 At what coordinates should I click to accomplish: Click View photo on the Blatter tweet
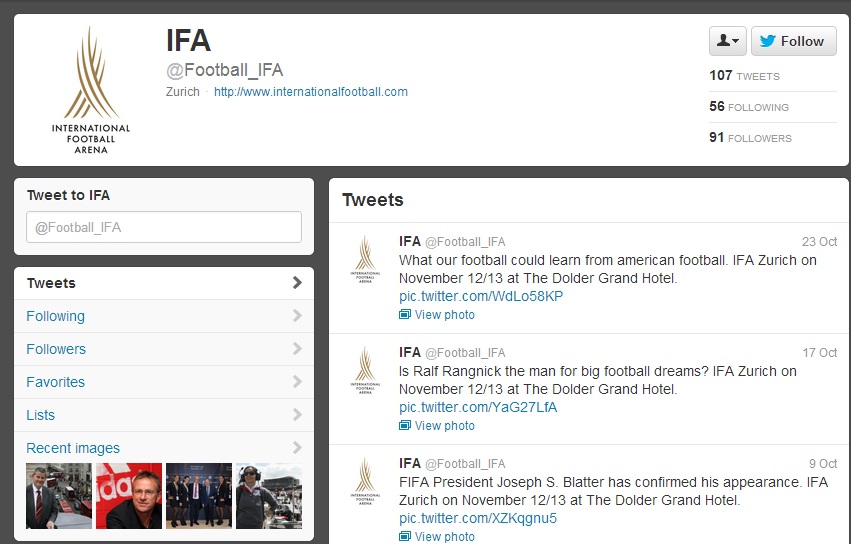coord(444,536)
